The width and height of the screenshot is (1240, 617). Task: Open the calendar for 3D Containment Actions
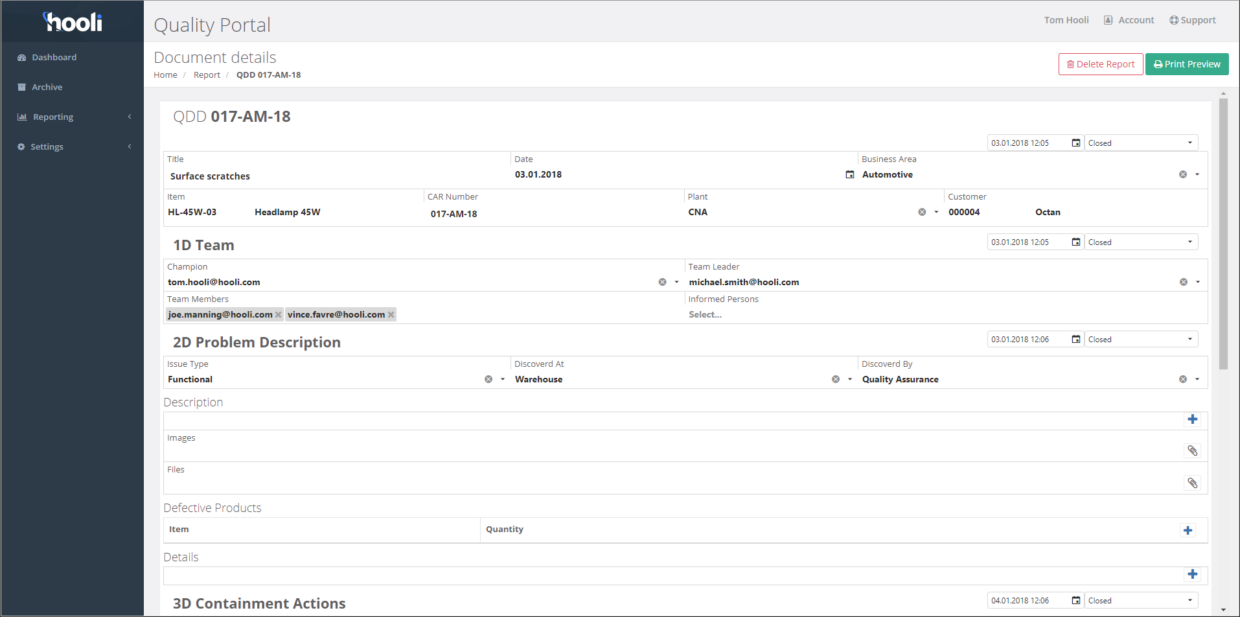point(1076,600)
